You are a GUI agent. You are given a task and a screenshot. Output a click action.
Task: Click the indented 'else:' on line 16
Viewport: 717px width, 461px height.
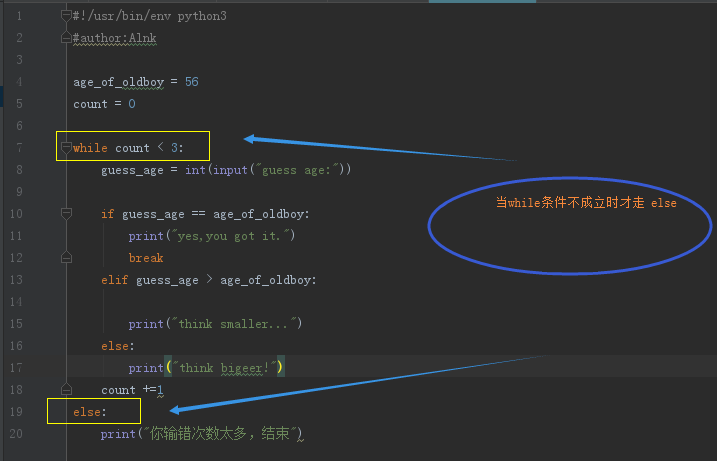pos(118,346)
